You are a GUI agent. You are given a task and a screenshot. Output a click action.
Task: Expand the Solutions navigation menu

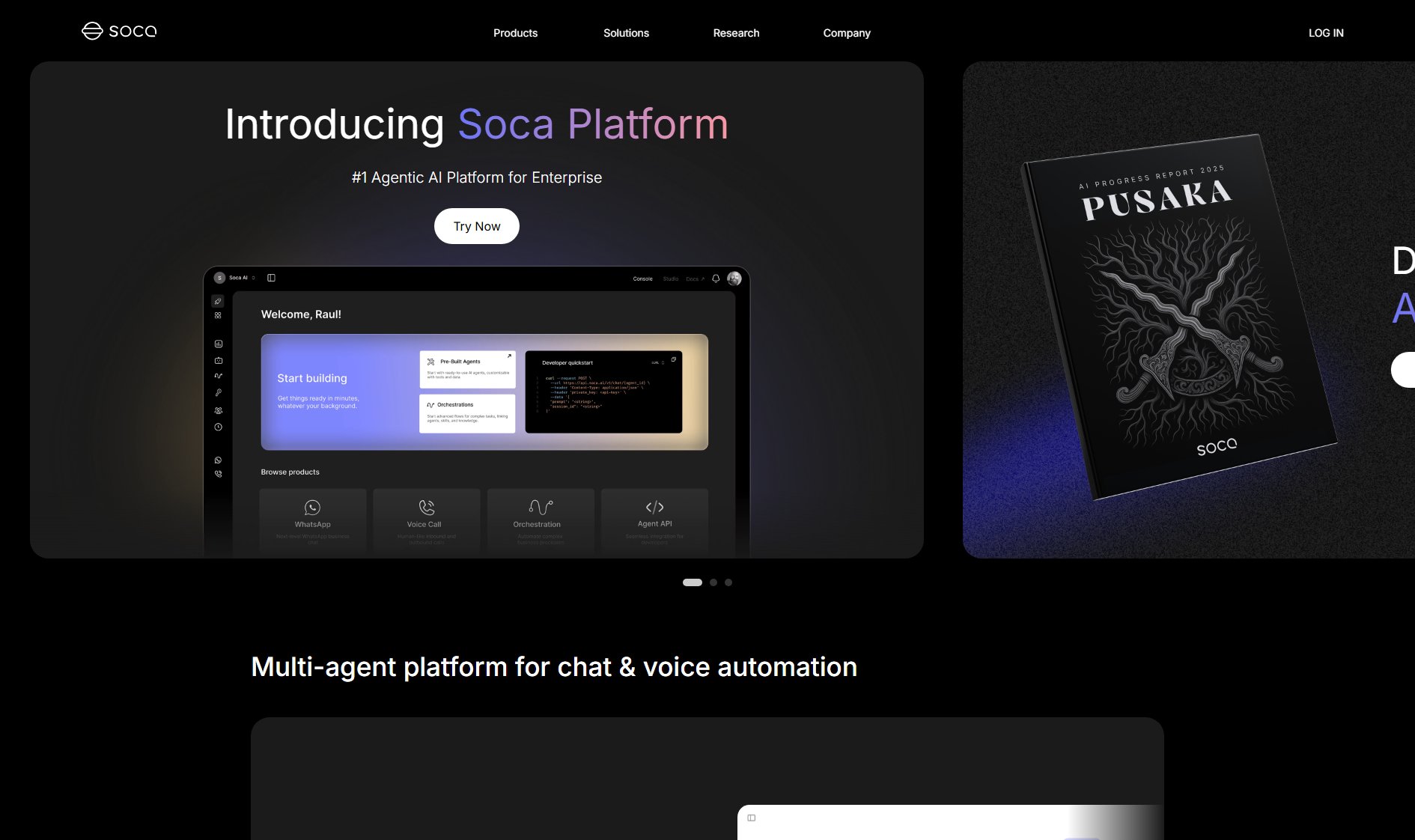pyautogui.click(x=626, y=33)
